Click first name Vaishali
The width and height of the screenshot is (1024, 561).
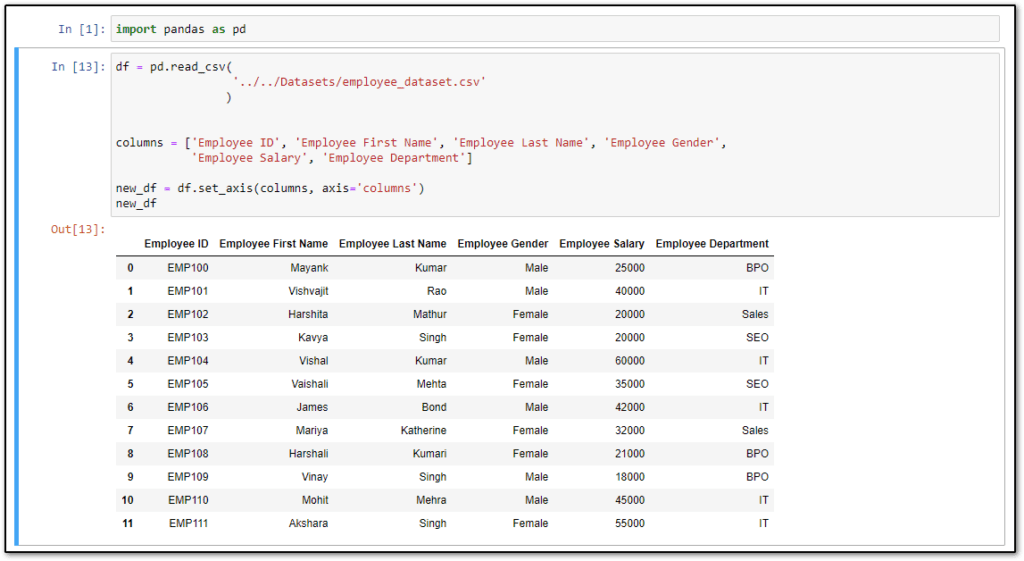tap(310, 384)
